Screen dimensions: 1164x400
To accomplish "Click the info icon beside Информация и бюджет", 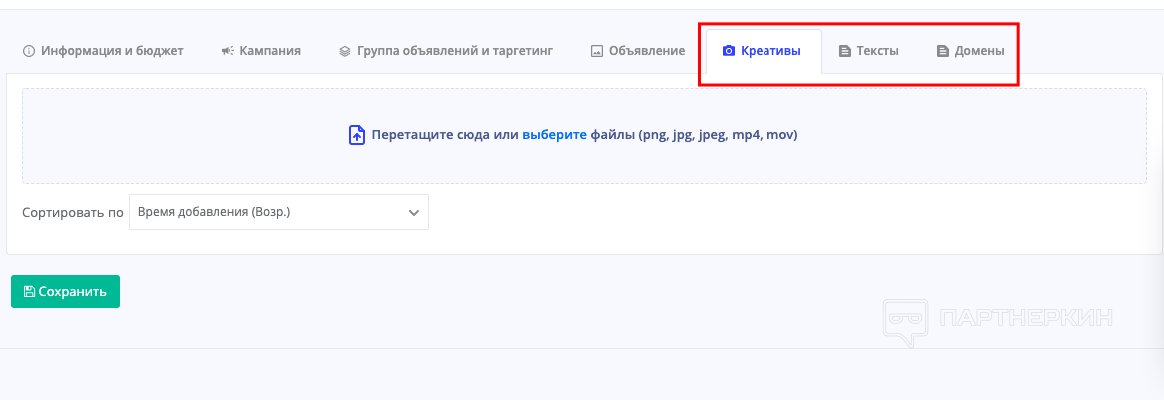I will (29, 51).
